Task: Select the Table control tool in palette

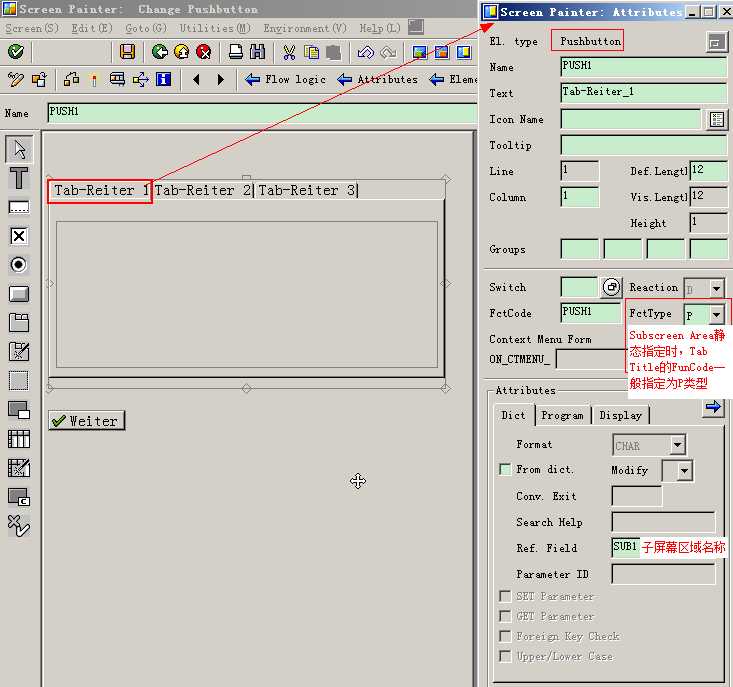Action: pyautogui.click(x=18, y=439)
